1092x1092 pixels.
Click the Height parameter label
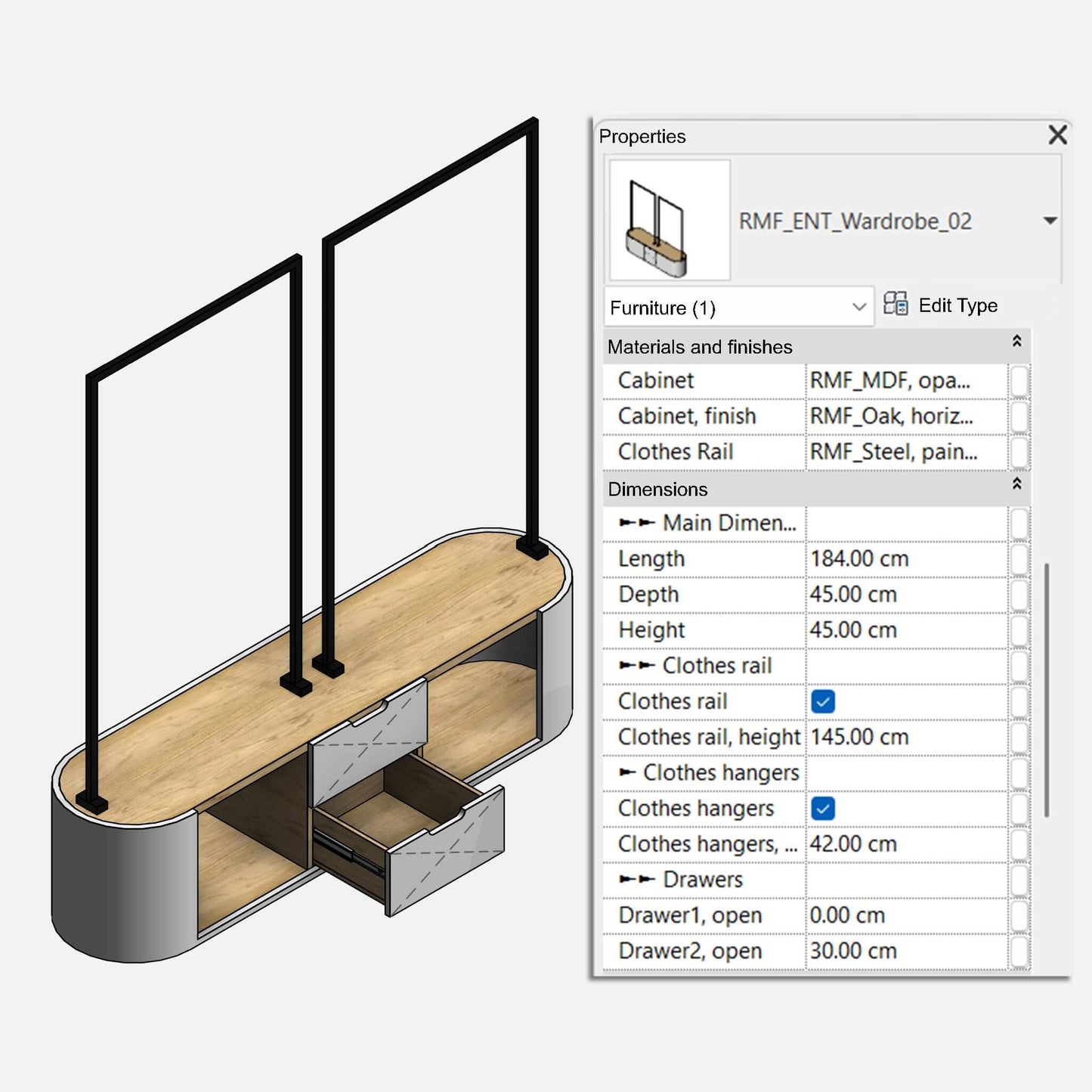click(651, 630)
